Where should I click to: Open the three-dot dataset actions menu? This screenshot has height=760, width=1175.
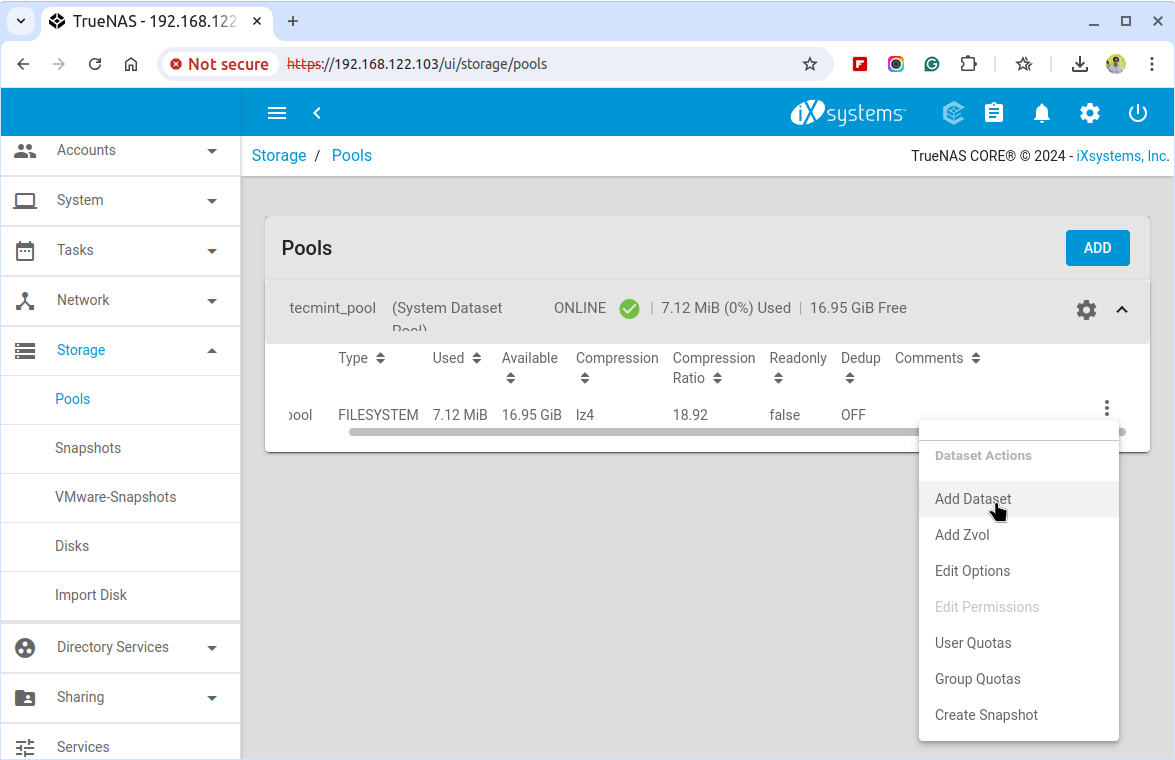1107,408
